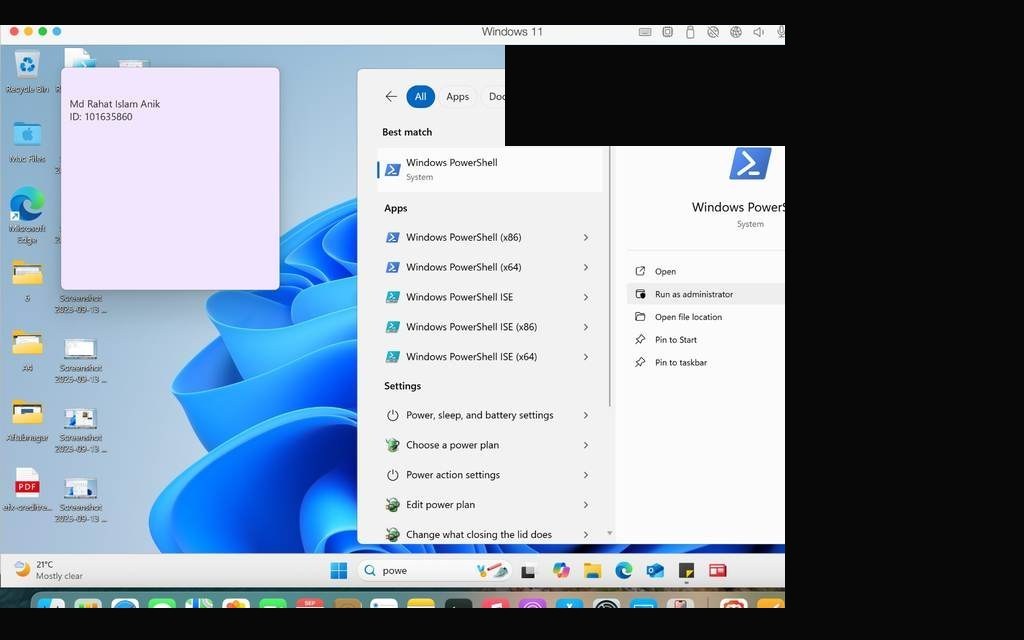Expand Power, sleep, and battery settings chevron
Viewport: 1024px width, 640px height.
[586, 415]
